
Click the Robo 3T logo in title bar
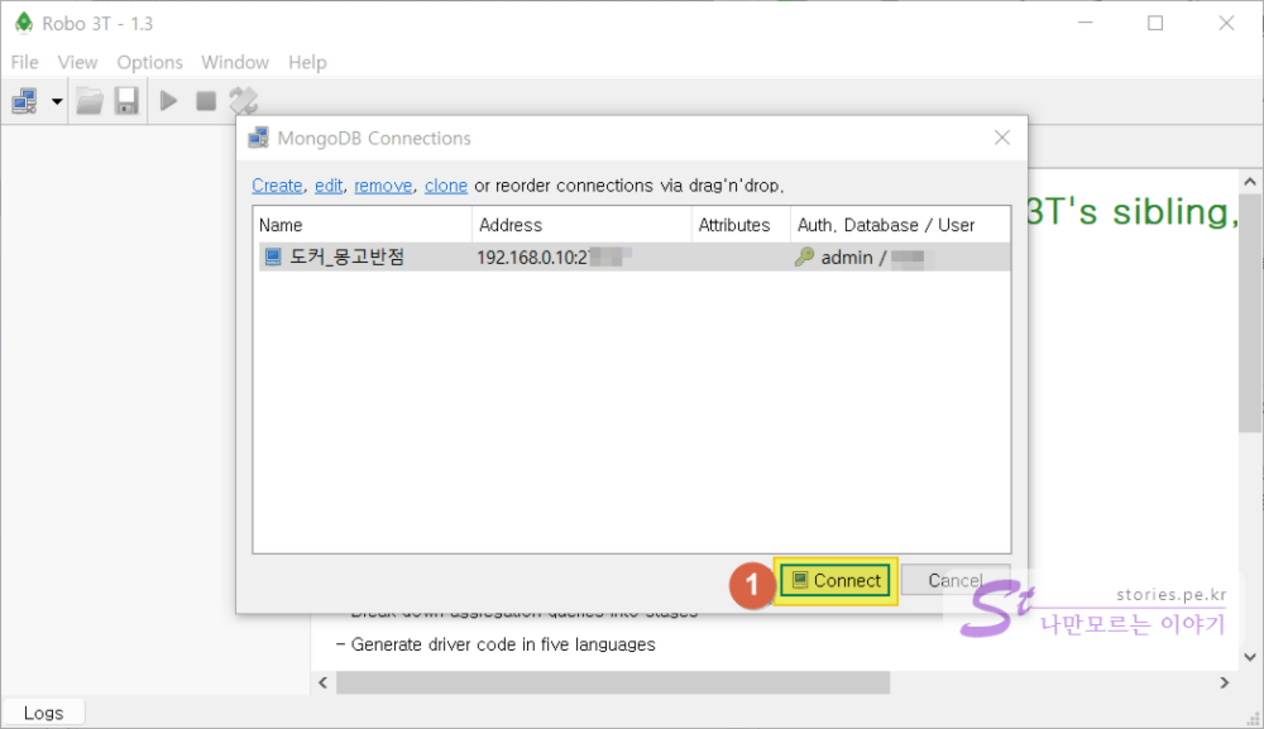[23, 23]
